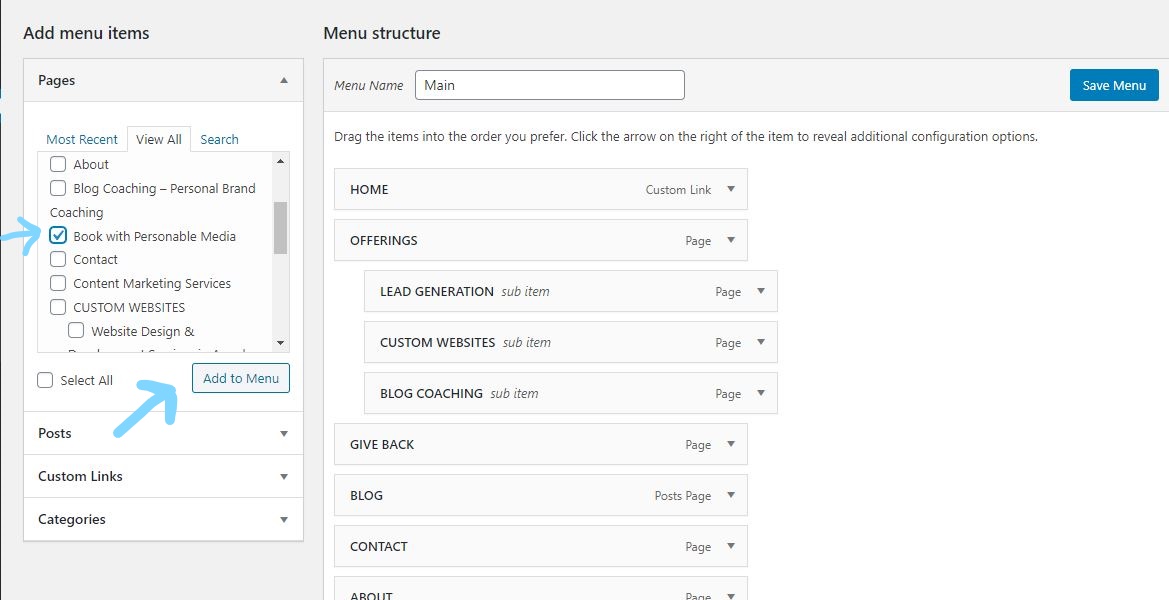Image resolution: width=1169 pixels, height=600 pixels.
Task: Open BLOG COACHING sub item settings
Action: click(763, 393)
